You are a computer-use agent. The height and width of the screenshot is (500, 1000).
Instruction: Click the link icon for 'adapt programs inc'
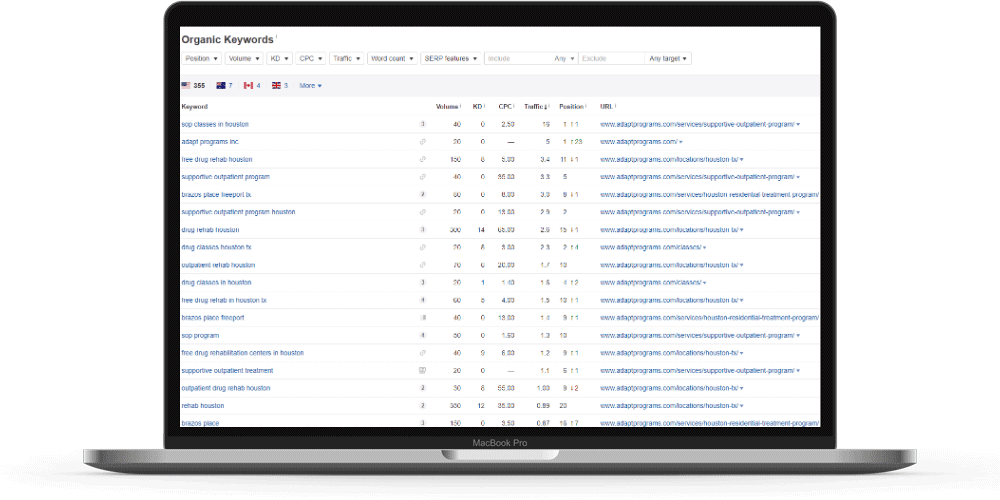[422, 142]
